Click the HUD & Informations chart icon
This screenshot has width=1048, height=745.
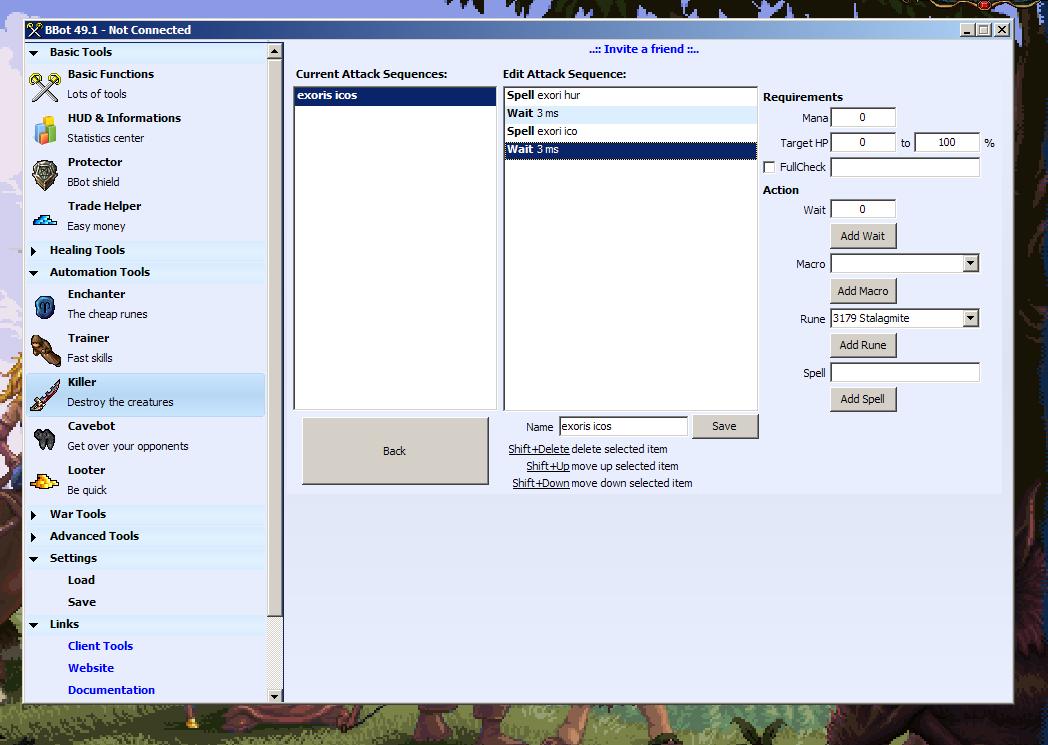coord(45,129)
